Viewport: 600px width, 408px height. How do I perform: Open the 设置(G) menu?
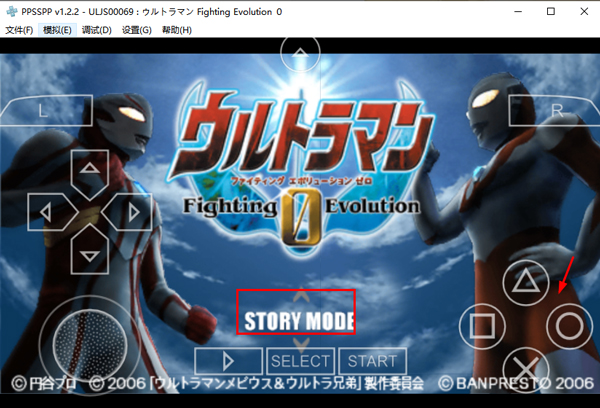pyautogui.click(x=137, y=30)
